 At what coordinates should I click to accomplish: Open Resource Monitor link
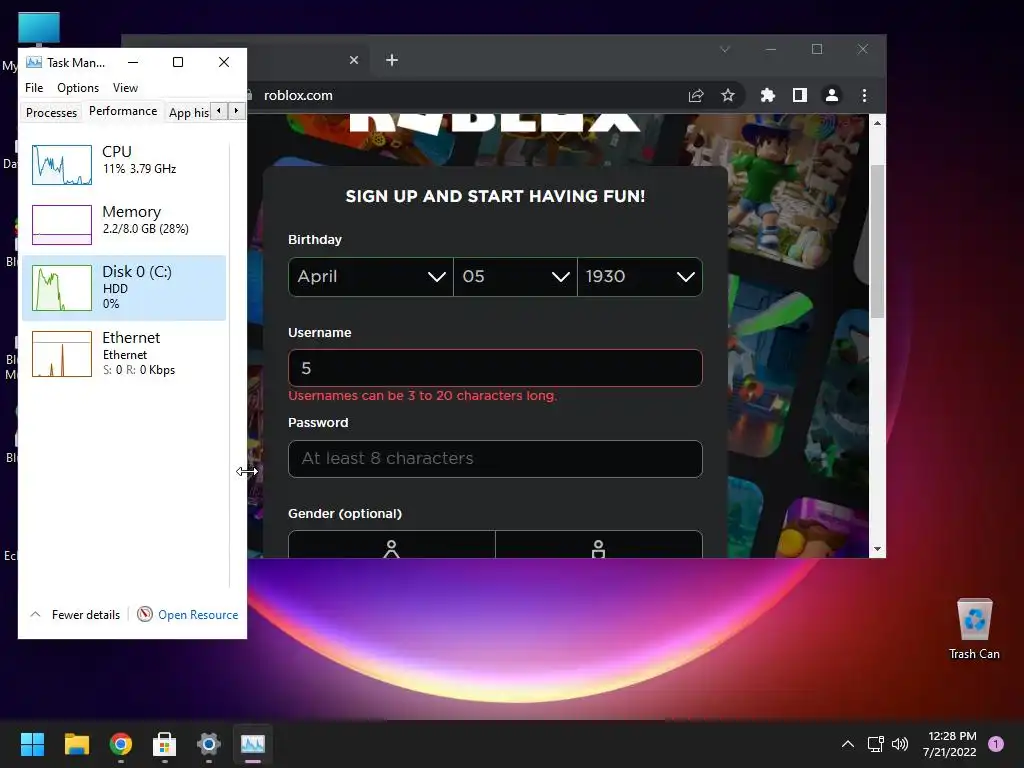(198, 615)
